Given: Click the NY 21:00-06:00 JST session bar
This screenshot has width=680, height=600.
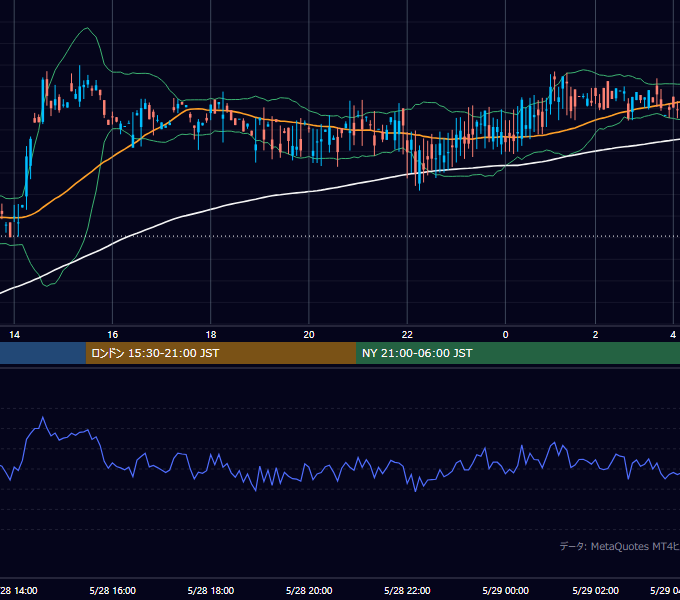Looking at the screenshot, I should tap(518, 353).
